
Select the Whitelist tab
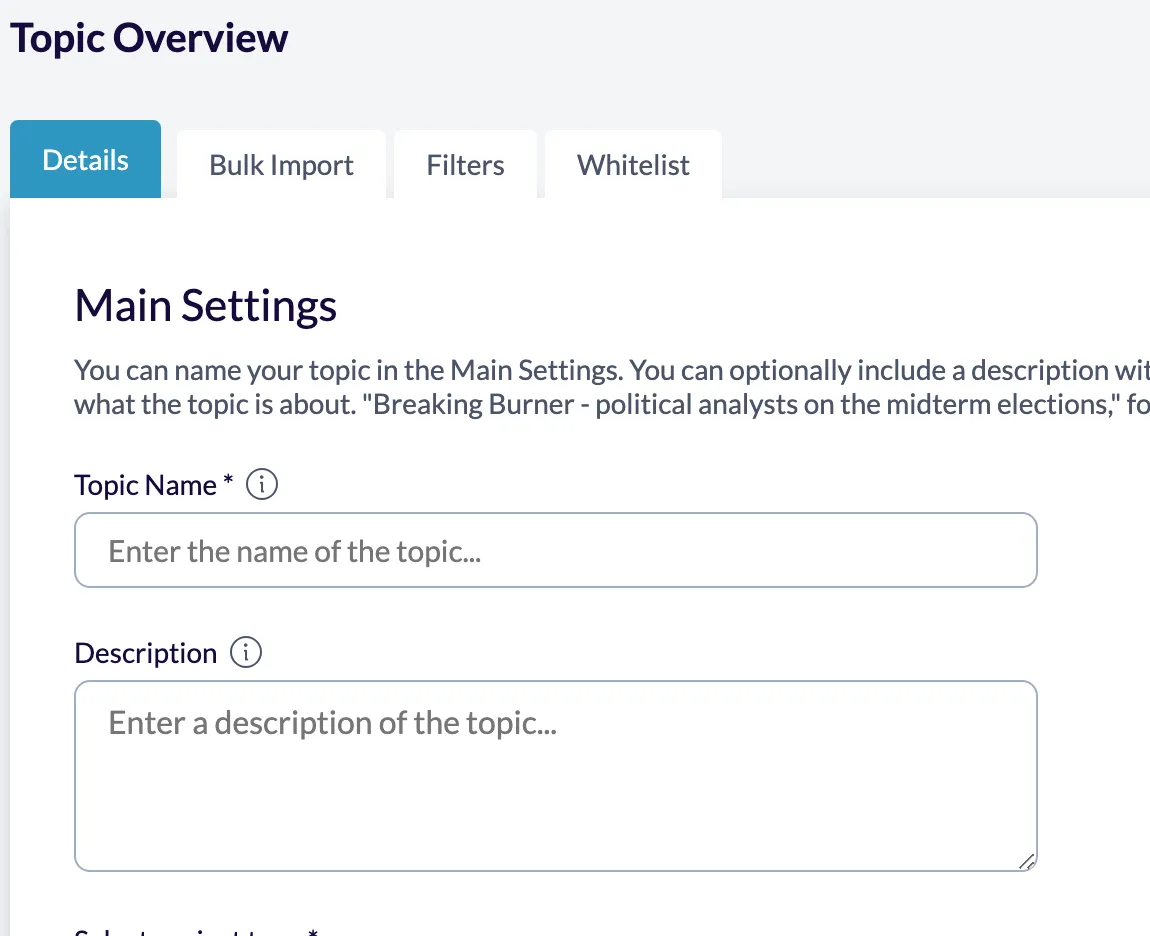coord(632,165)
